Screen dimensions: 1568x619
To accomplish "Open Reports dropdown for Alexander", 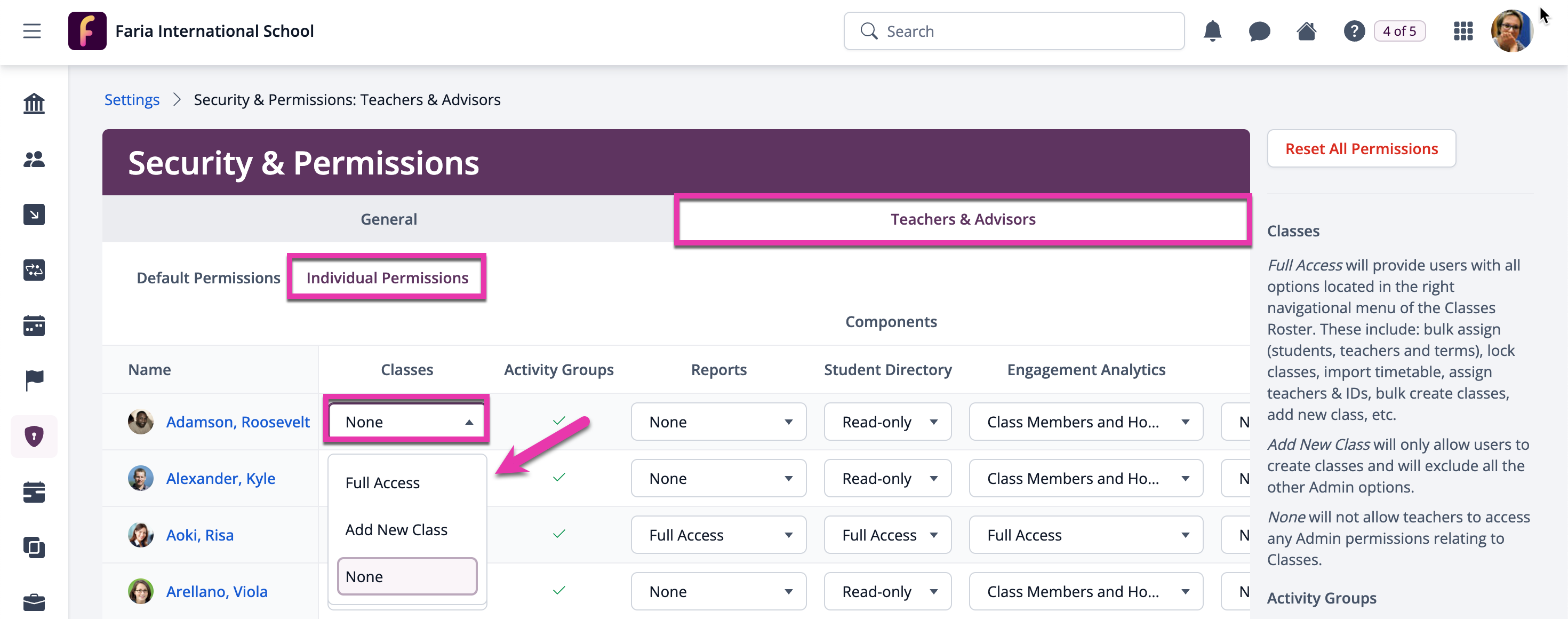I will coord(718,478).
